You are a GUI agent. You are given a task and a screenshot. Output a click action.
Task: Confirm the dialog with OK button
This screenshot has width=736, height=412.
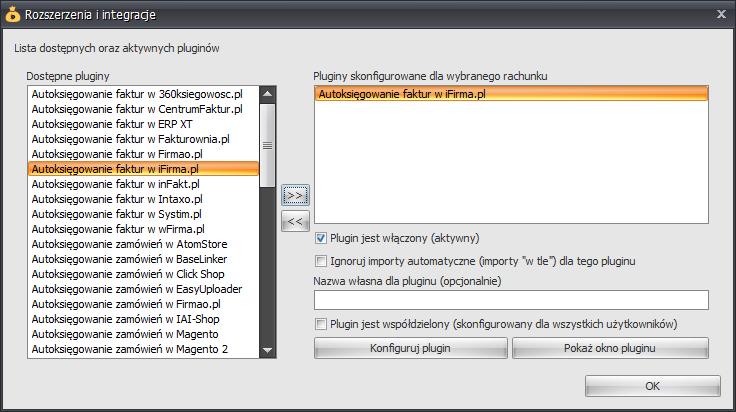tap(652, 386)
